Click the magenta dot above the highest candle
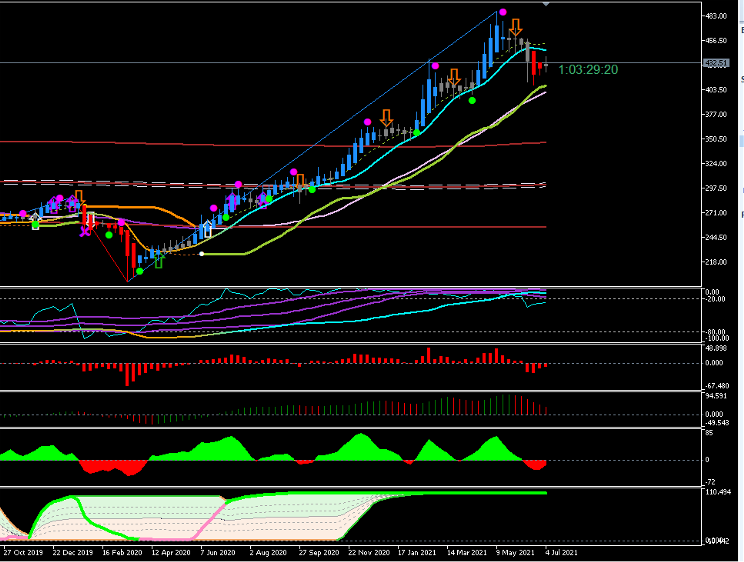Image resolution: width=744 pixels, height=562 pixels. 503,12
